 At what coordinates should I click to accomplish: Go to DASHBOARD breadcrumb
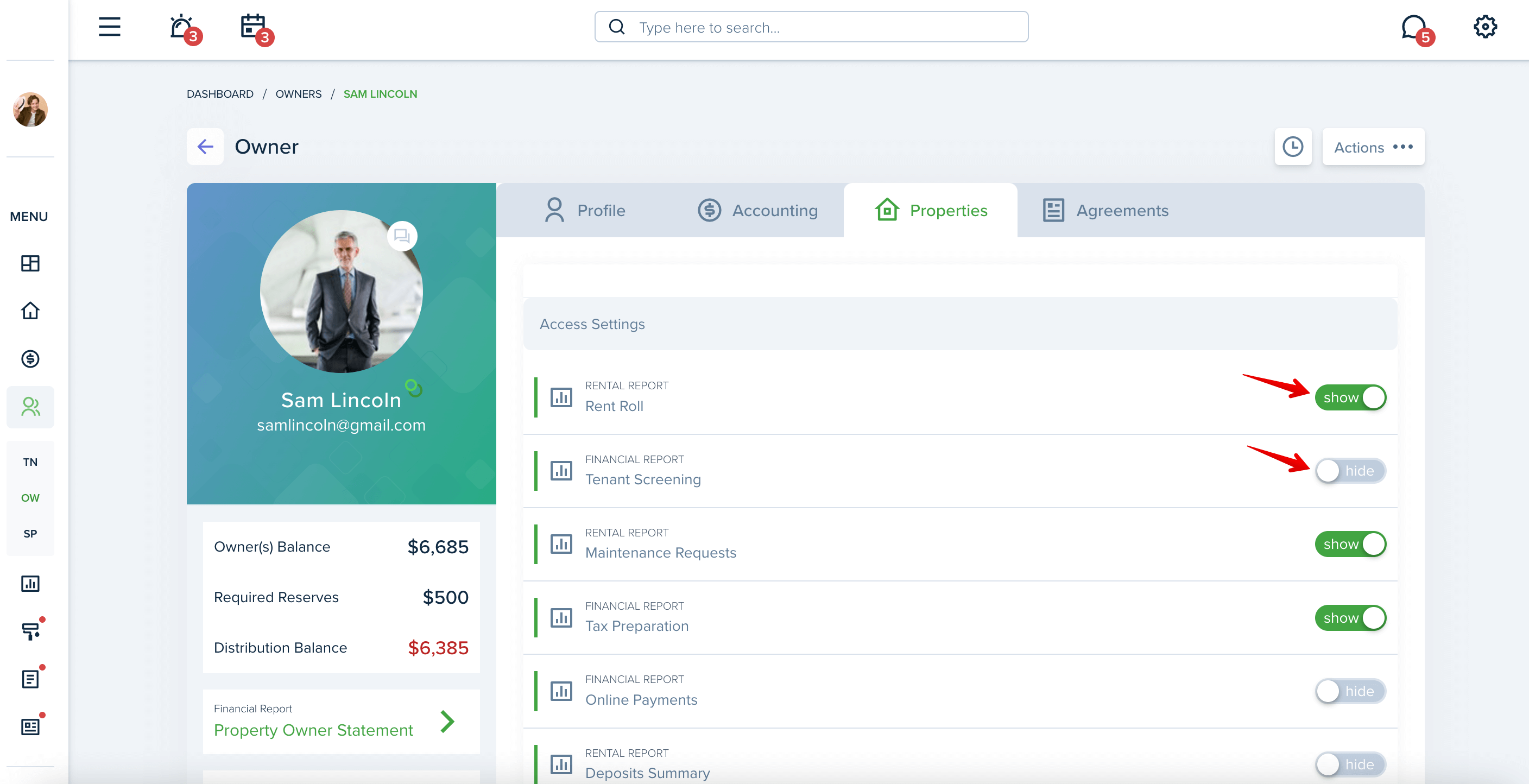(219, 94)
